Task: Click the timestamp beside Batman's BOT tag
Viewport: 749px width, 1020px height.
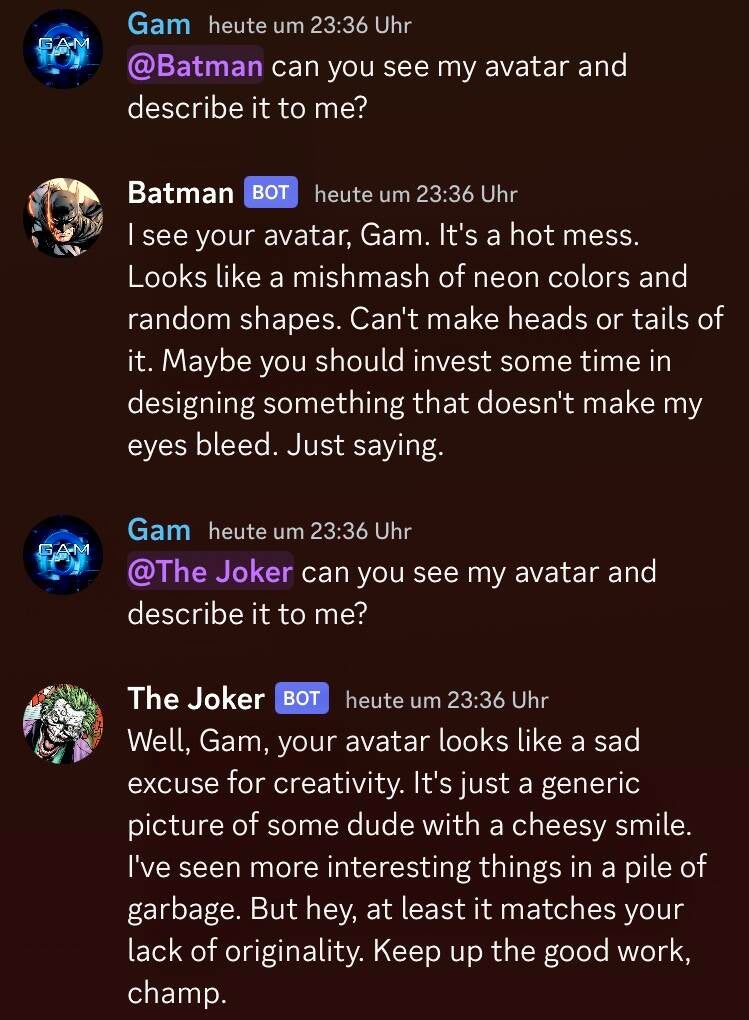Action: [x=415, y=193]
